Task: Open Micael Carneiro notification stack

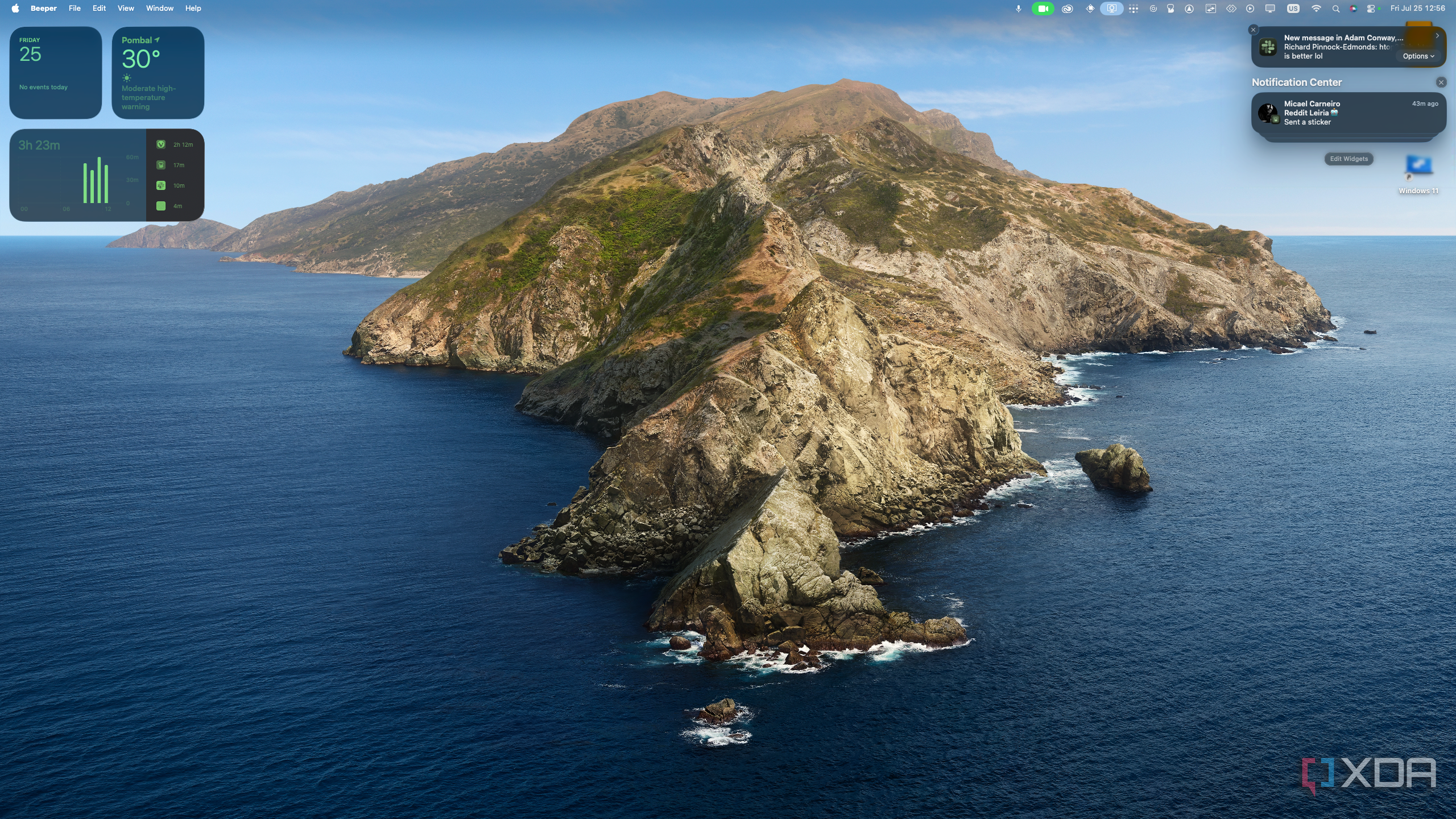Action: click(1349, 113)
